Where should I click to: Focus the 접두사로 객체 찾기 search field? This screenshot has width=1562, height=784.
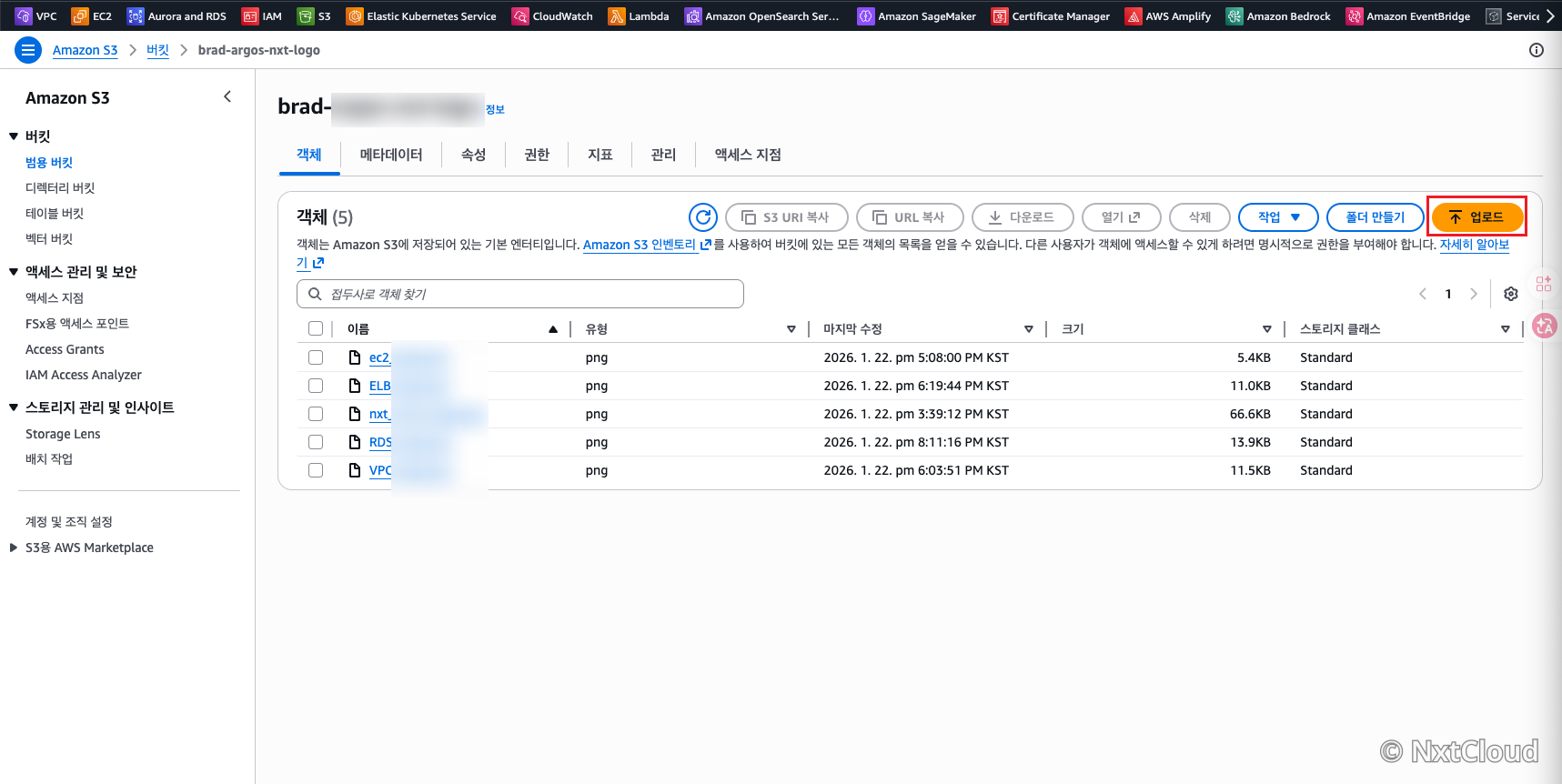520,294
